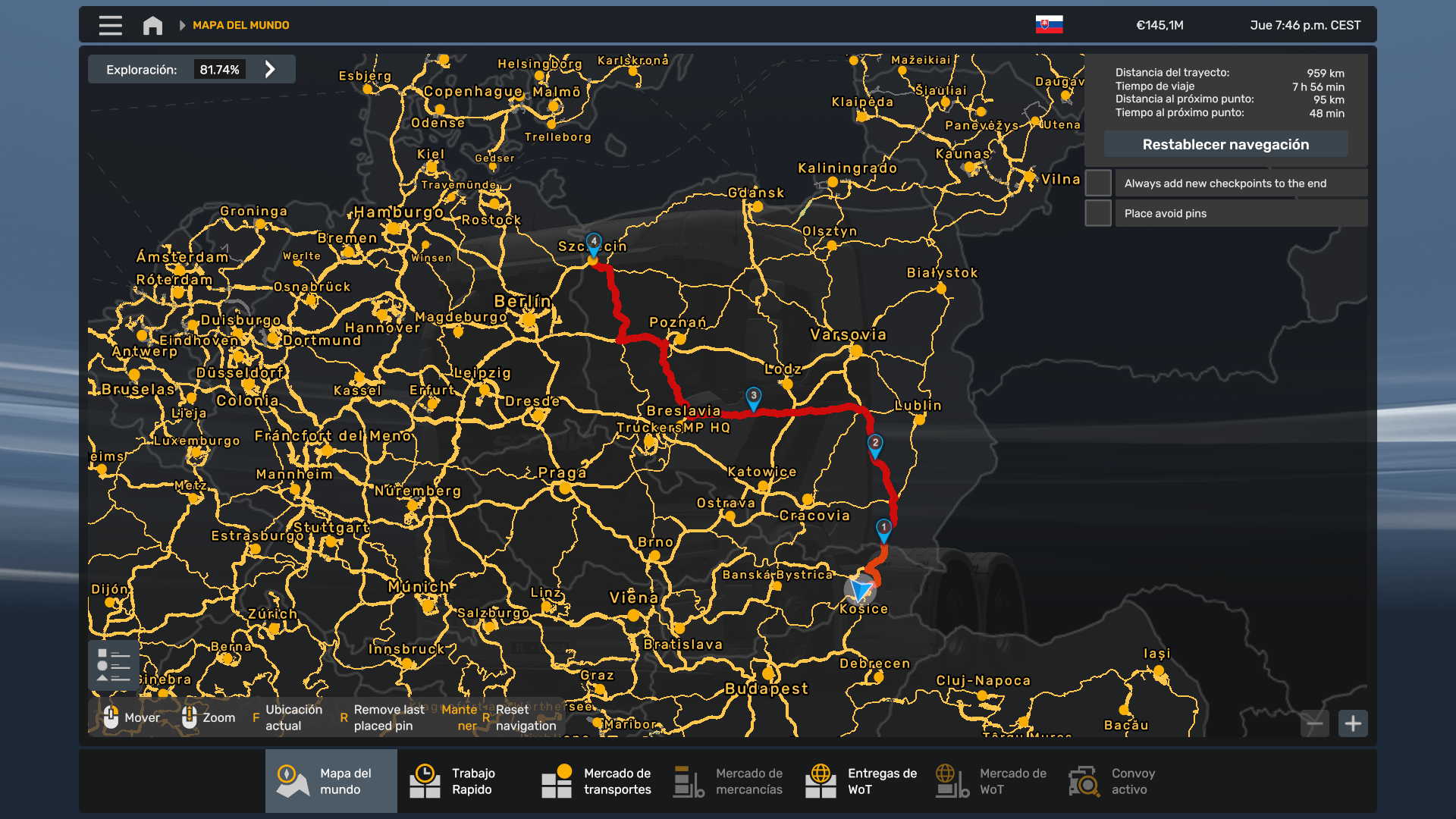Click the breadcrumb separator arrow
The height and width of the screenshot is (819, 1456).
click(182, 25)
